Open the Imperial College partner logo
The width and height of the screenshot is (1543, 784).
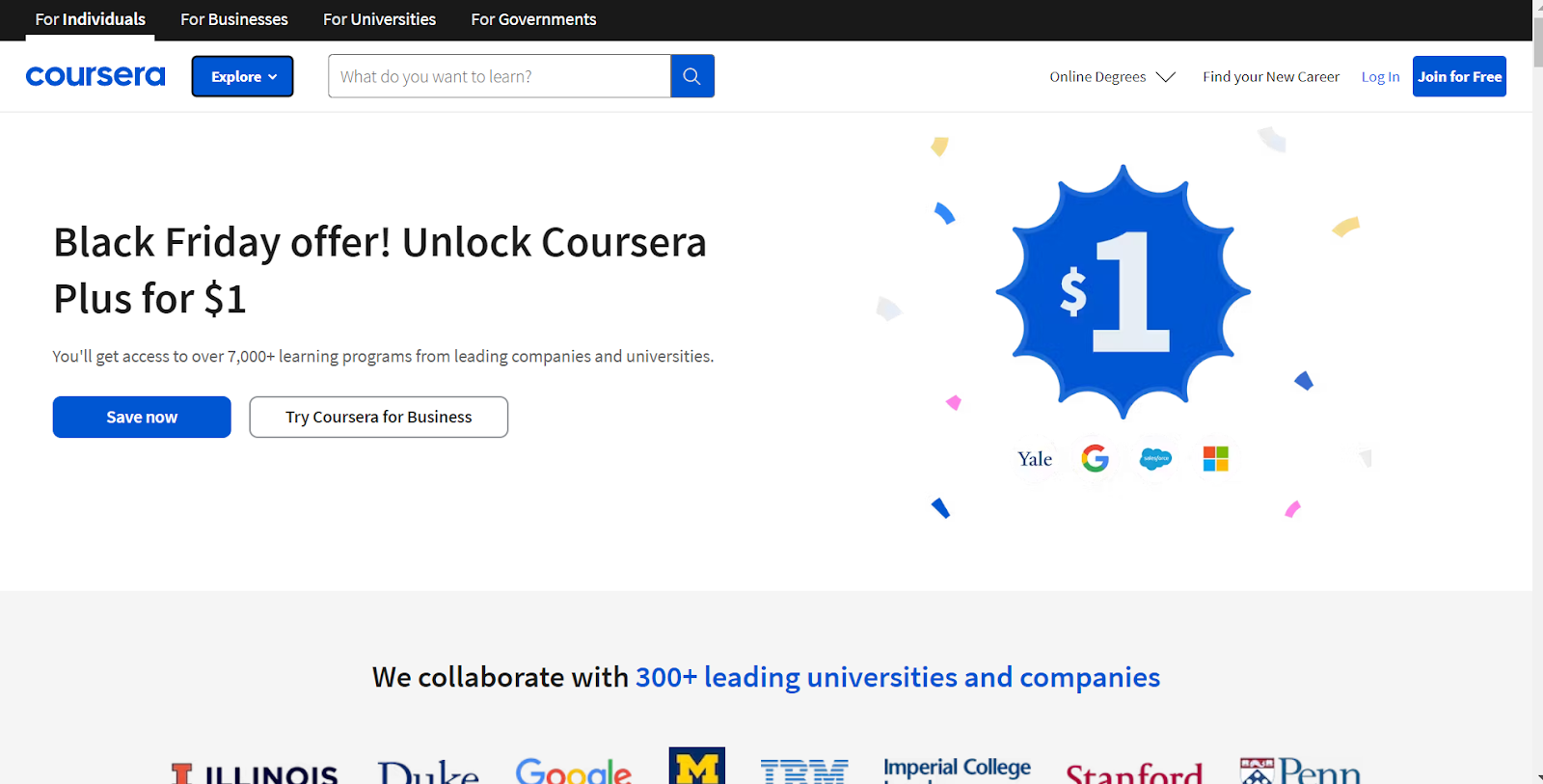point(958,770)
